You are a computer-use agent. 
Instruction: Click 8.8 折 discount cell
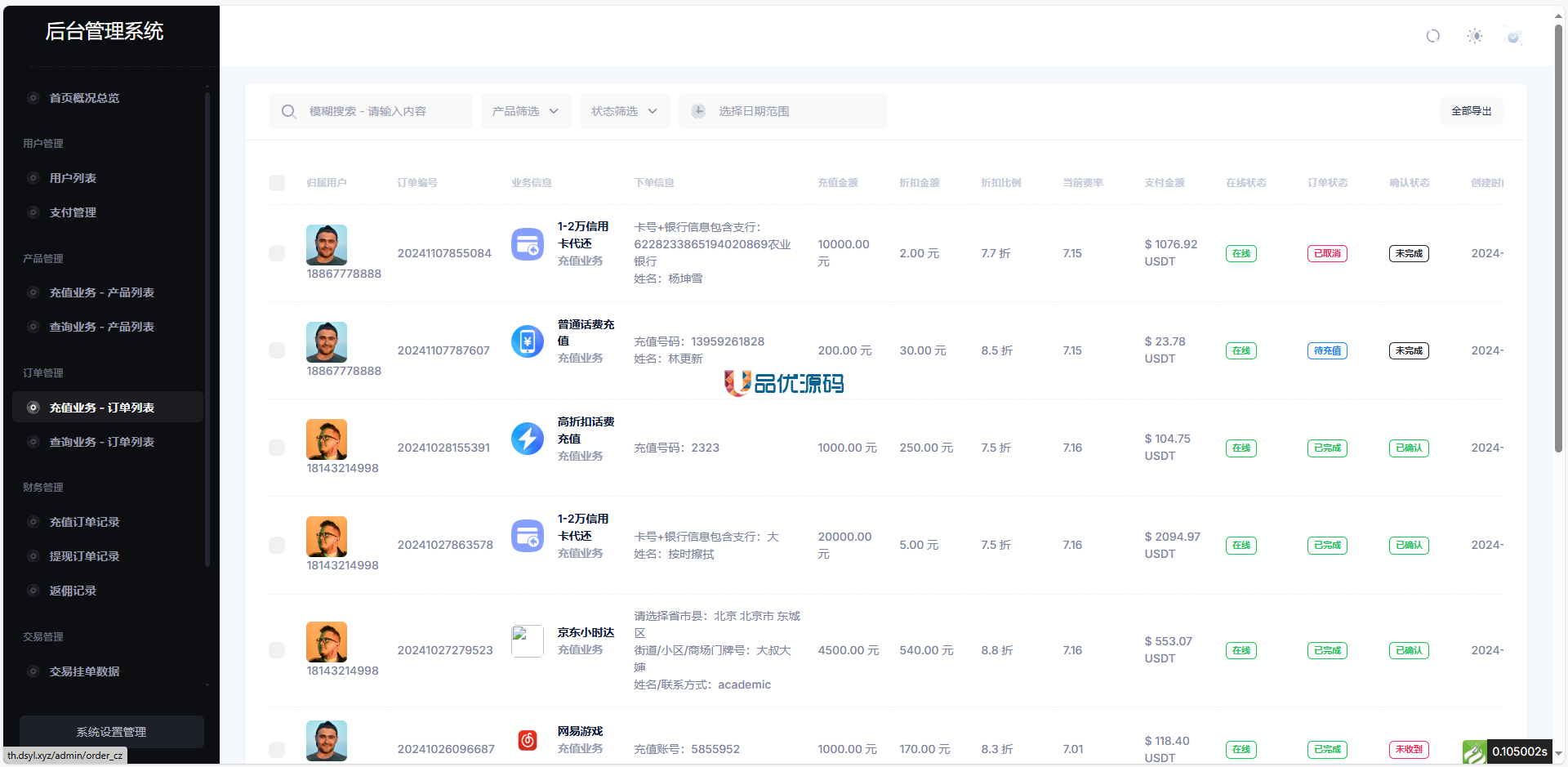997,650
